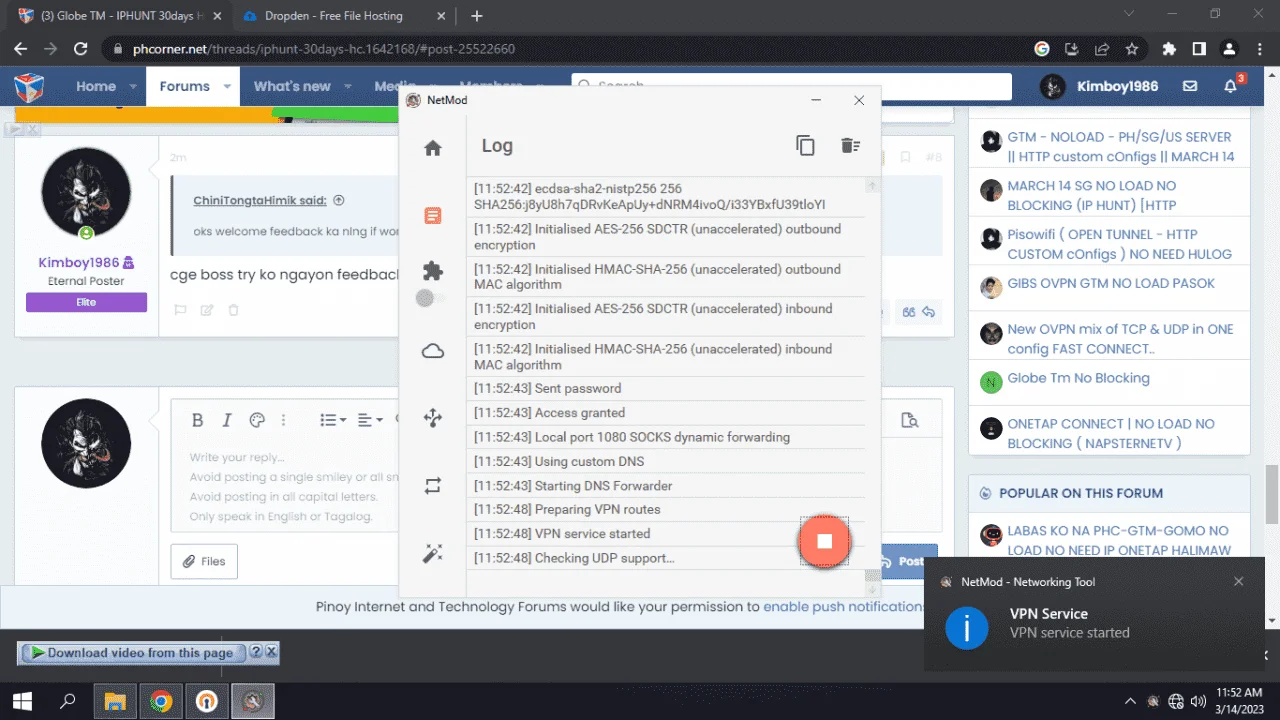Open the four-arrows icon in NetMod sidebar
The width and height of the screenshot is (1280, 720).
tap(433, 419)
